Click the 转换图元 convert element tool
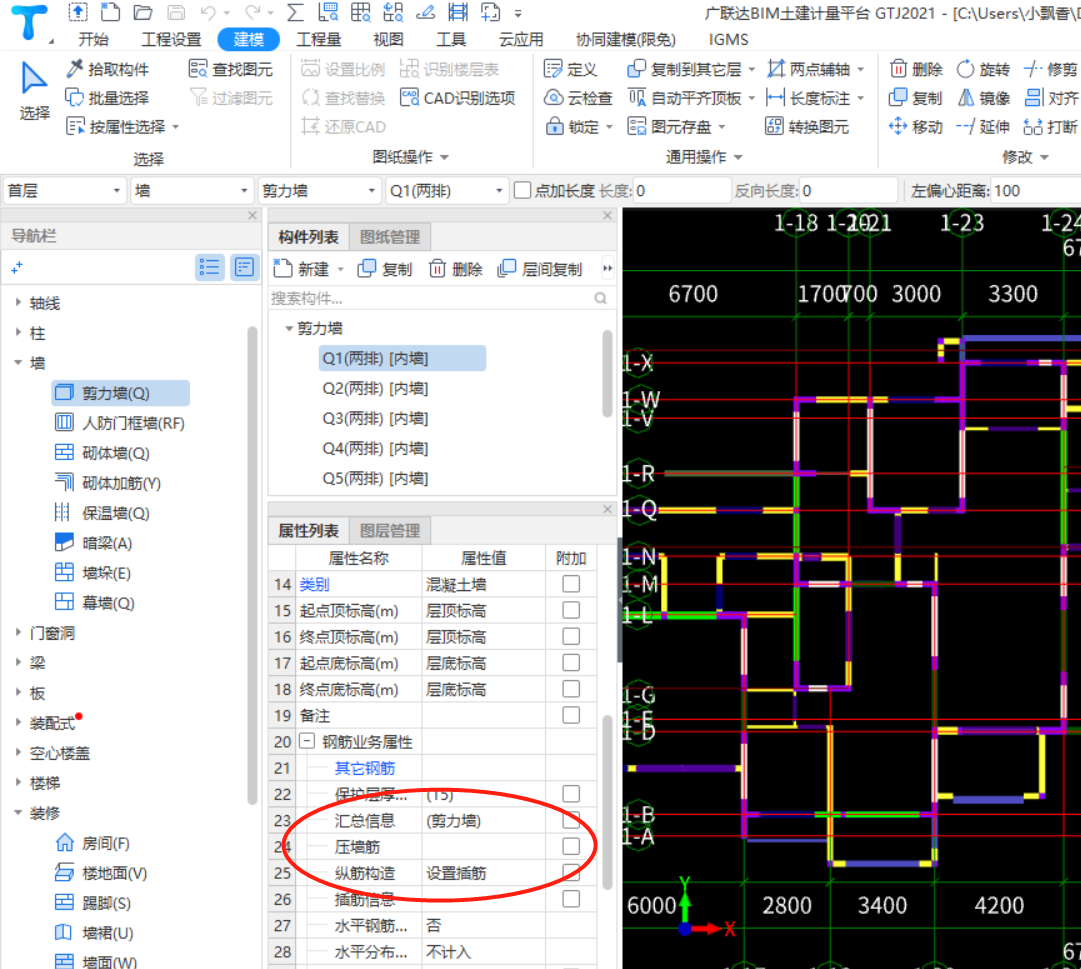This screenshot has width=1081, height=969. tap(807, 127)
